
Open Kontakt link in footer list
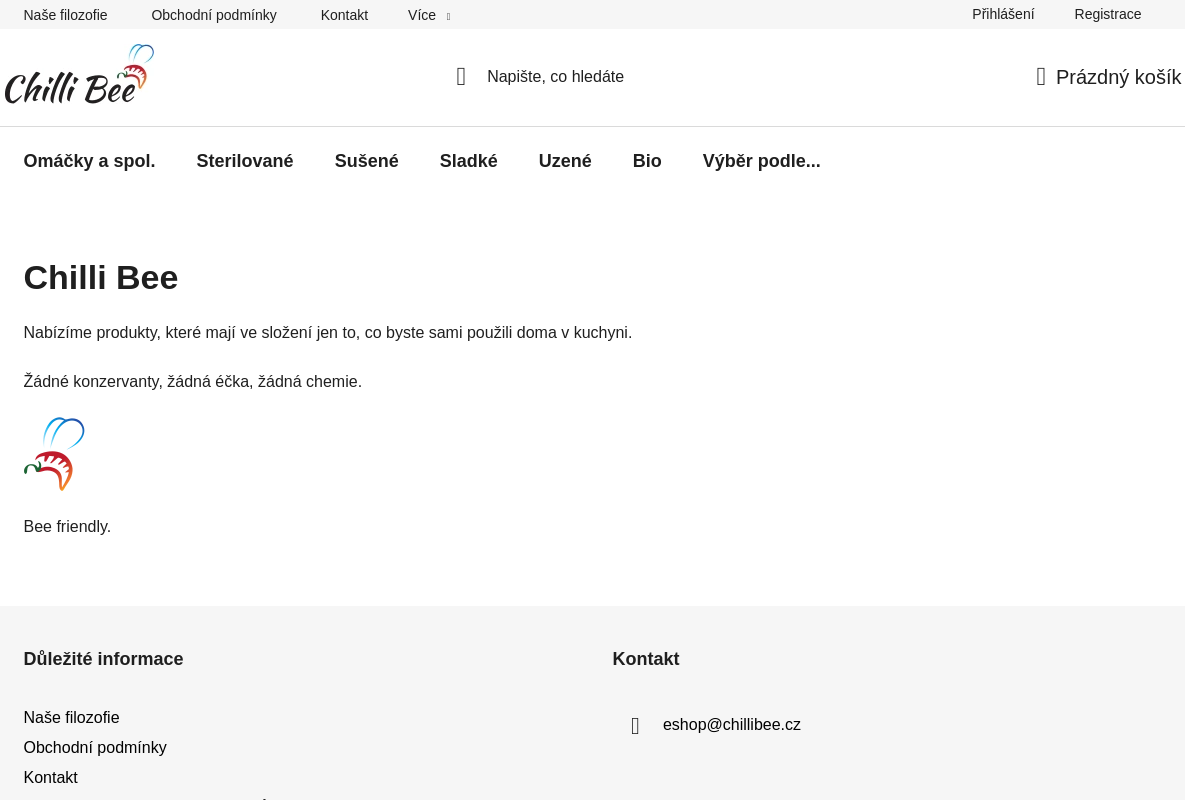[x=50, y=778]
